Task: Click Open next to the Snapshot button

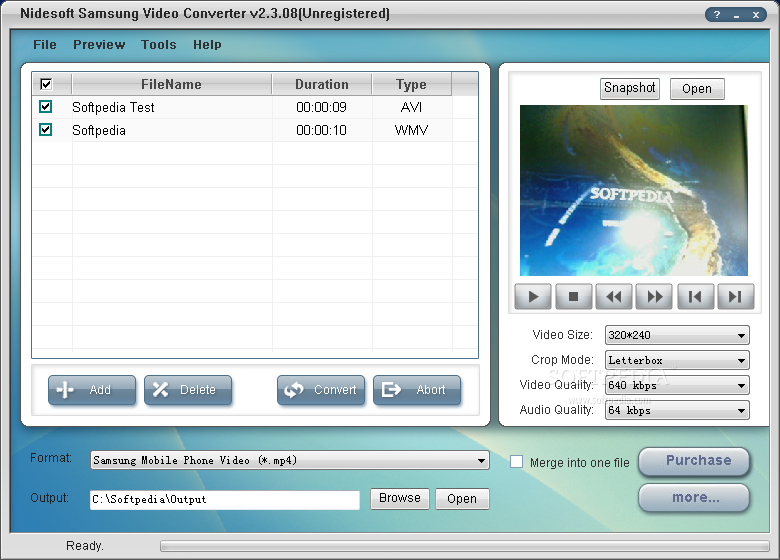Action: pos(697,89)
